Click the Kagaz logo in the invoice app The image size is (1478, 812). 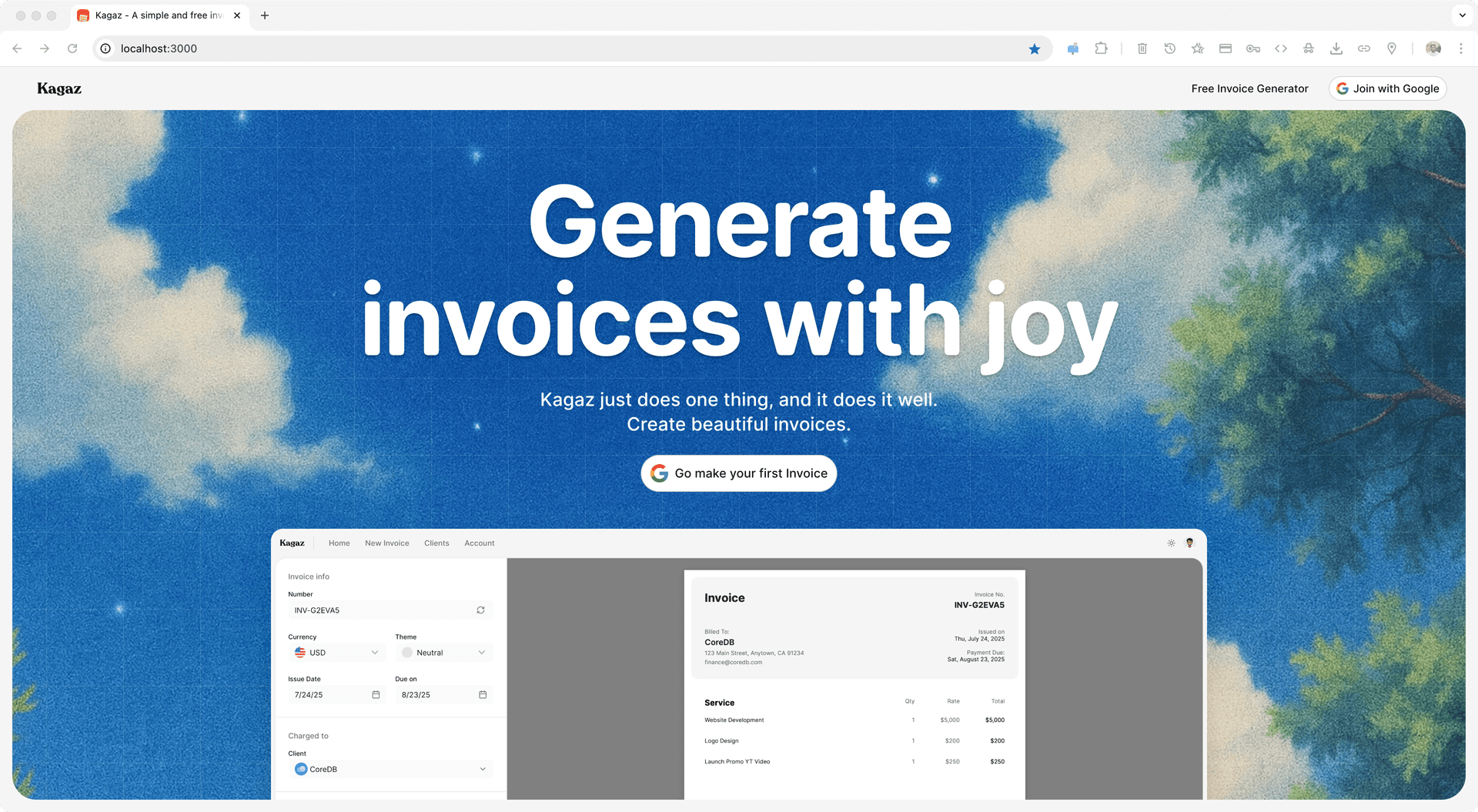coord(293,543)
